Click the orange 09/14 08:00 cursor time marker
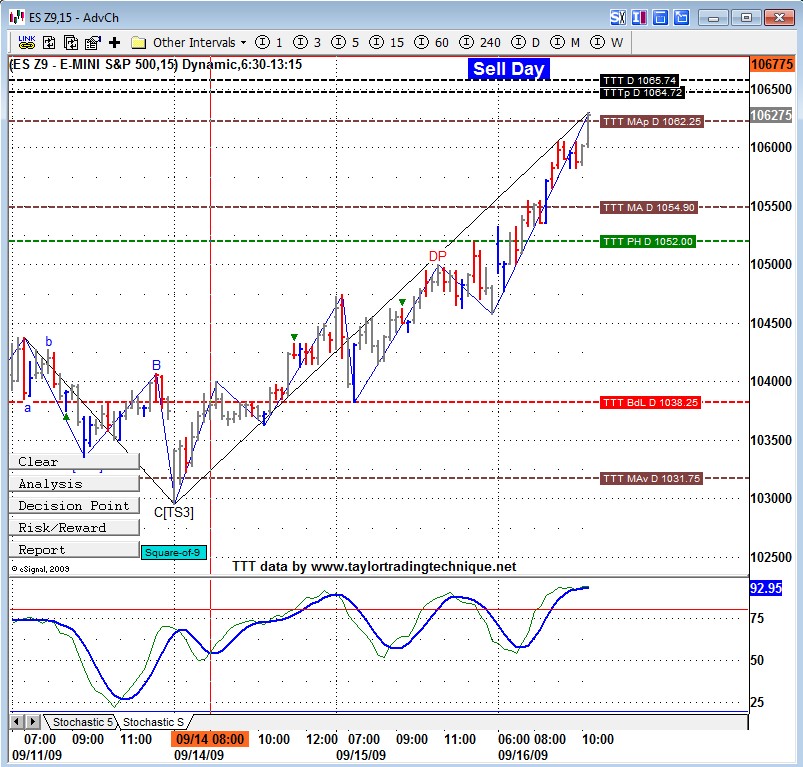Viewport: 803px width, 767px height. (210, 739)
